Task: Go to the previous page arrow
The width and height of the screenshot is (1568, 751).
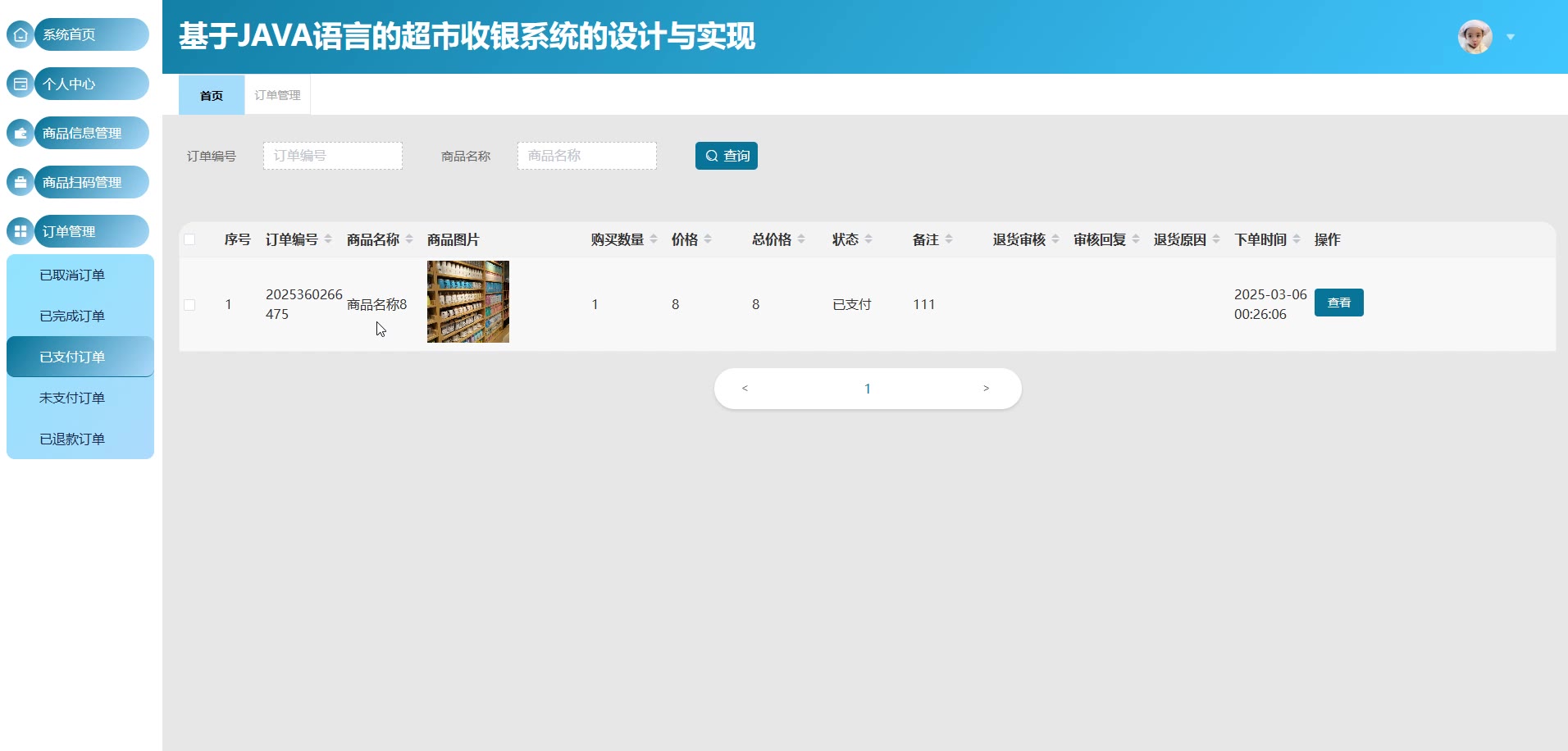Action: point(745,389)
